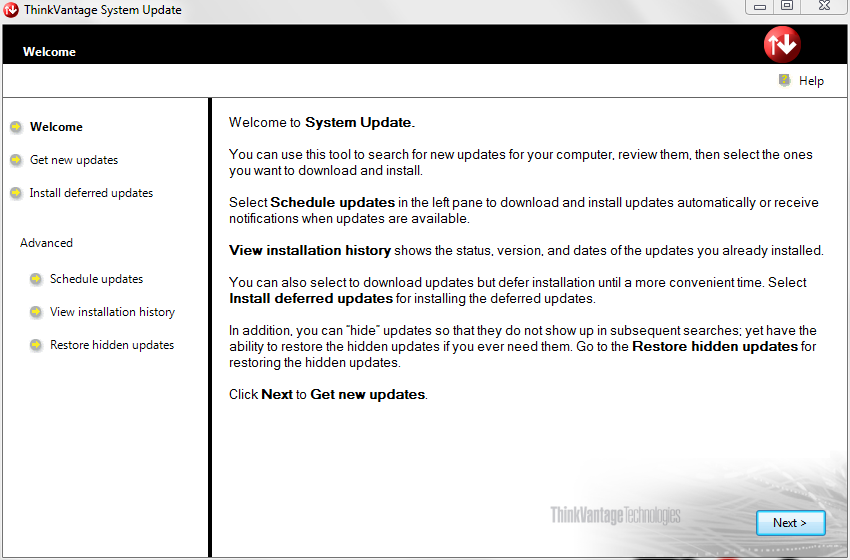Click the icon beside View installation history
The height and width of the screenshot is (560, 850).
(36, 312)
